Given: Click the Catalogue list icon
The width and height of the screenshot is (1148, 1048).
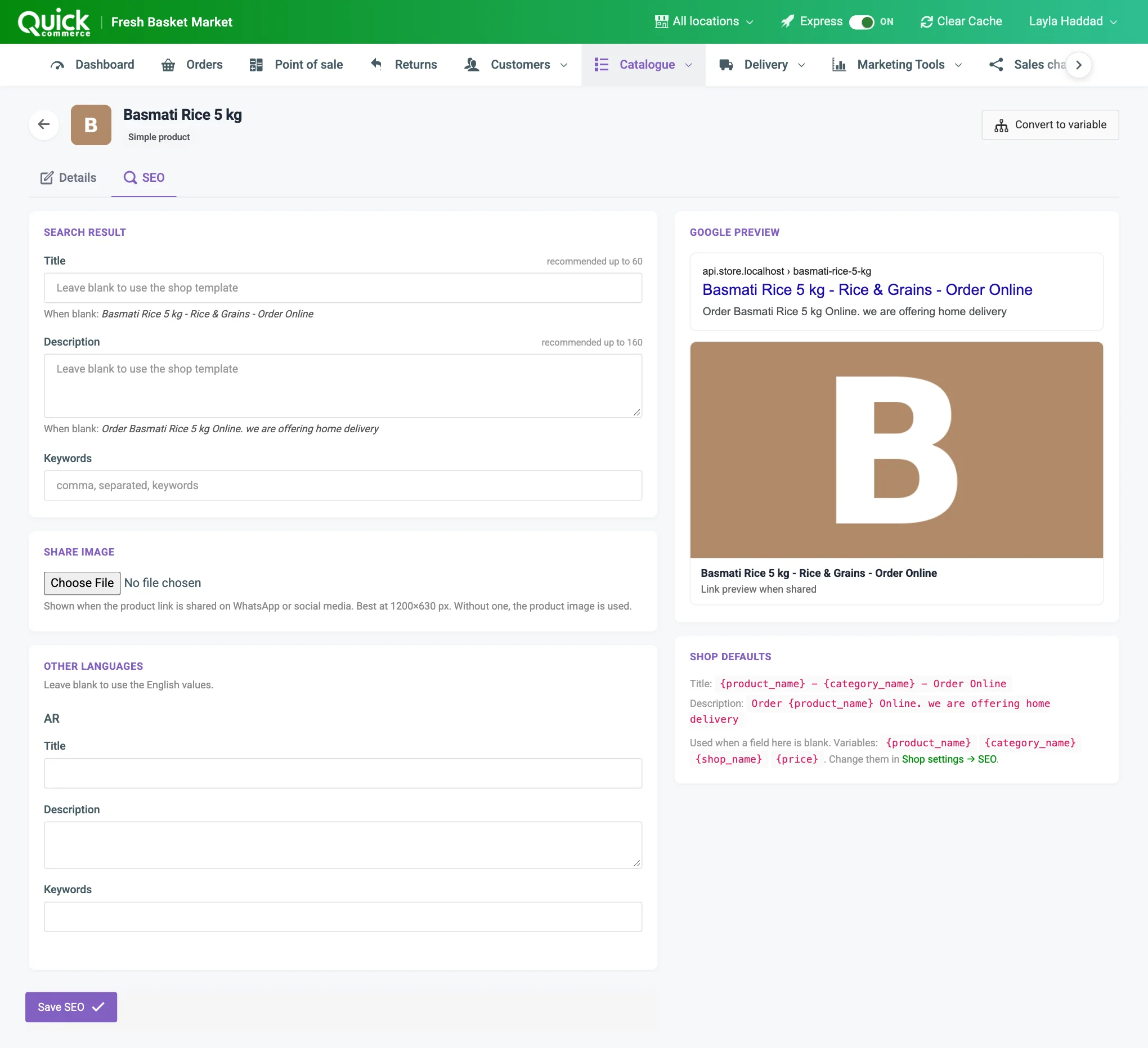Looking at the screenshot, I should tap(602, 65).
